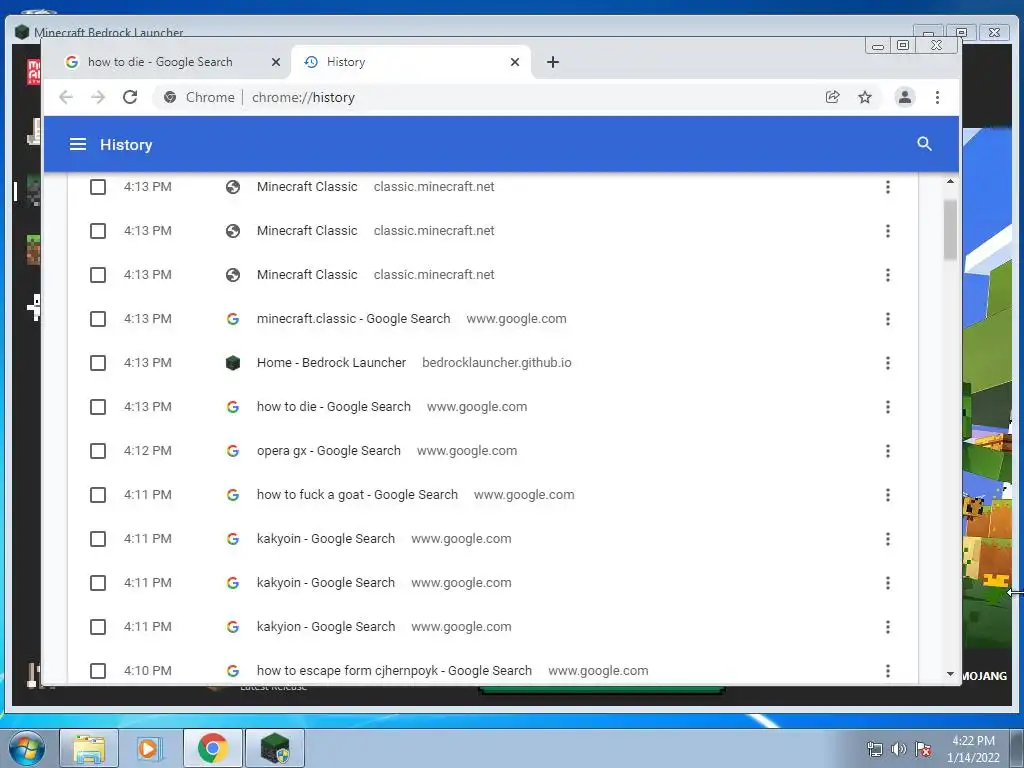
Task: Open 'Home - Bedrock Launcher' history link
Action: coord(331,362)
